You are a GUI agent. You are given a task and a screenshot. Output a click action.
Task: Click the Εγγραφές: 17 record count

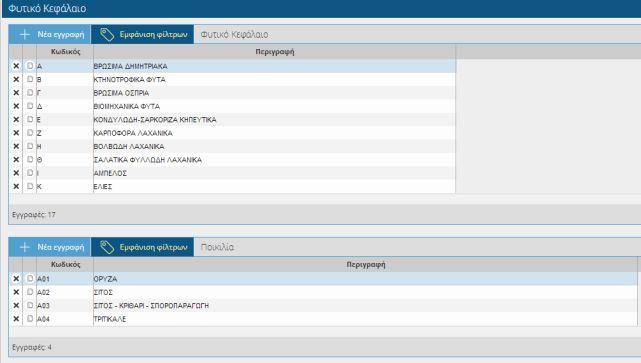point(34,215)
